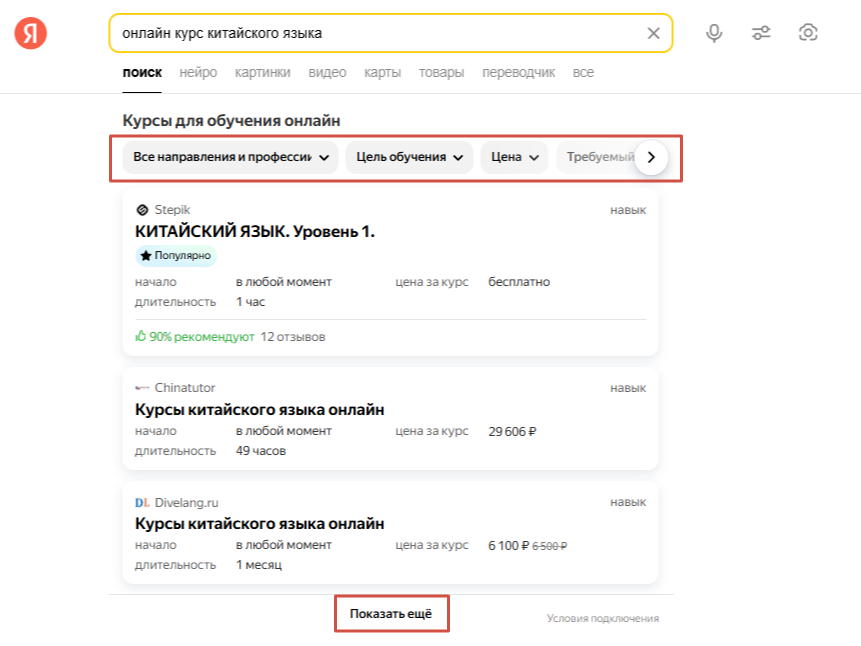Select the 'карты' tab
This screenshot has height=646, width=861.
[x=383, y=73]
